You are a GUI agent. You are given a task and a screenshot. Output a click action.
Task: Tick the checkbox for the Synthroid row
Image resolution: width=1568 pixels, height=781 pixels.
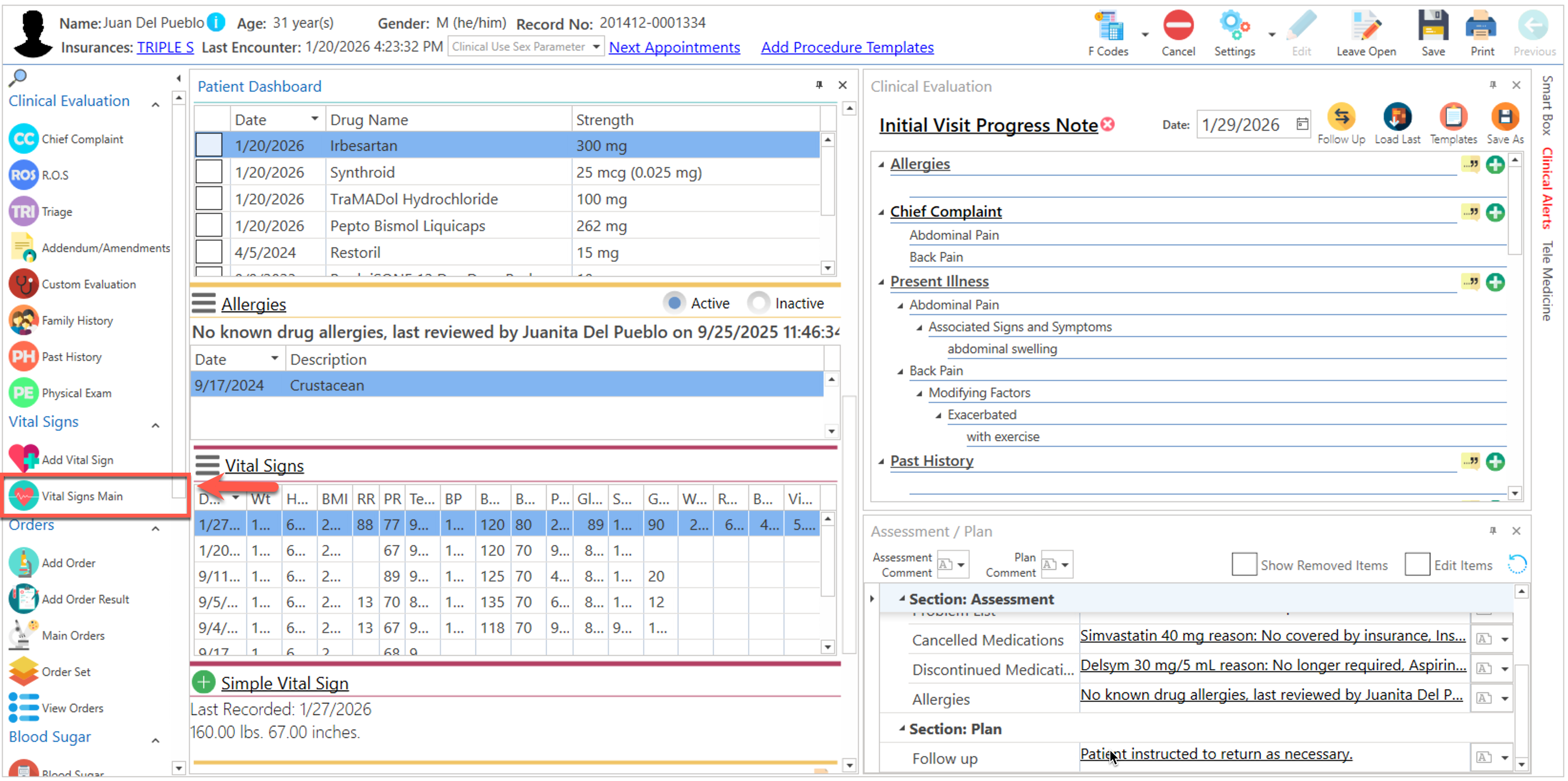(209, 172)
